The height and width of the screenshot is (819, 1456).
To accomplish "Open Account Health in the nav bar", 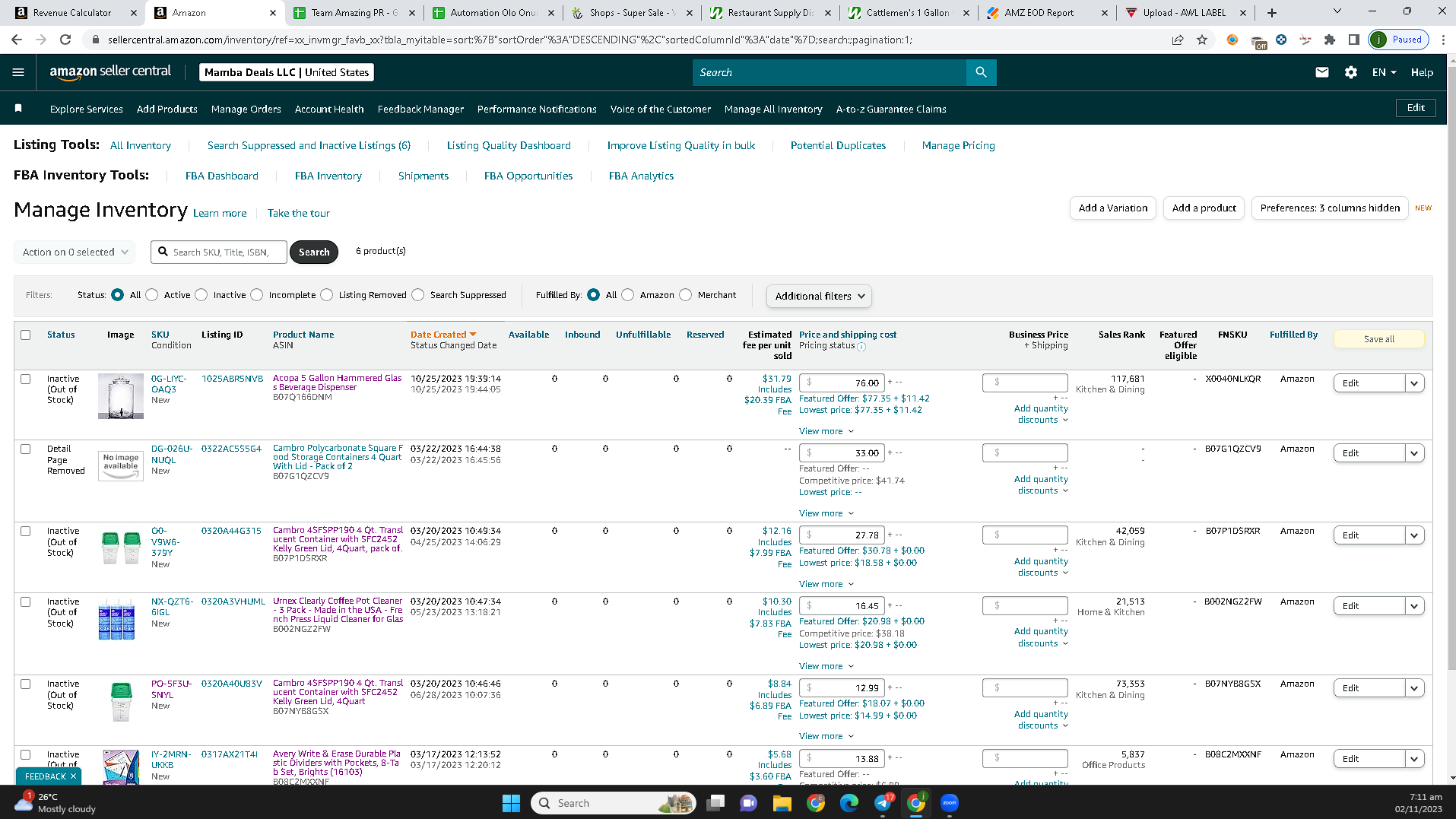I will (329, 109).
